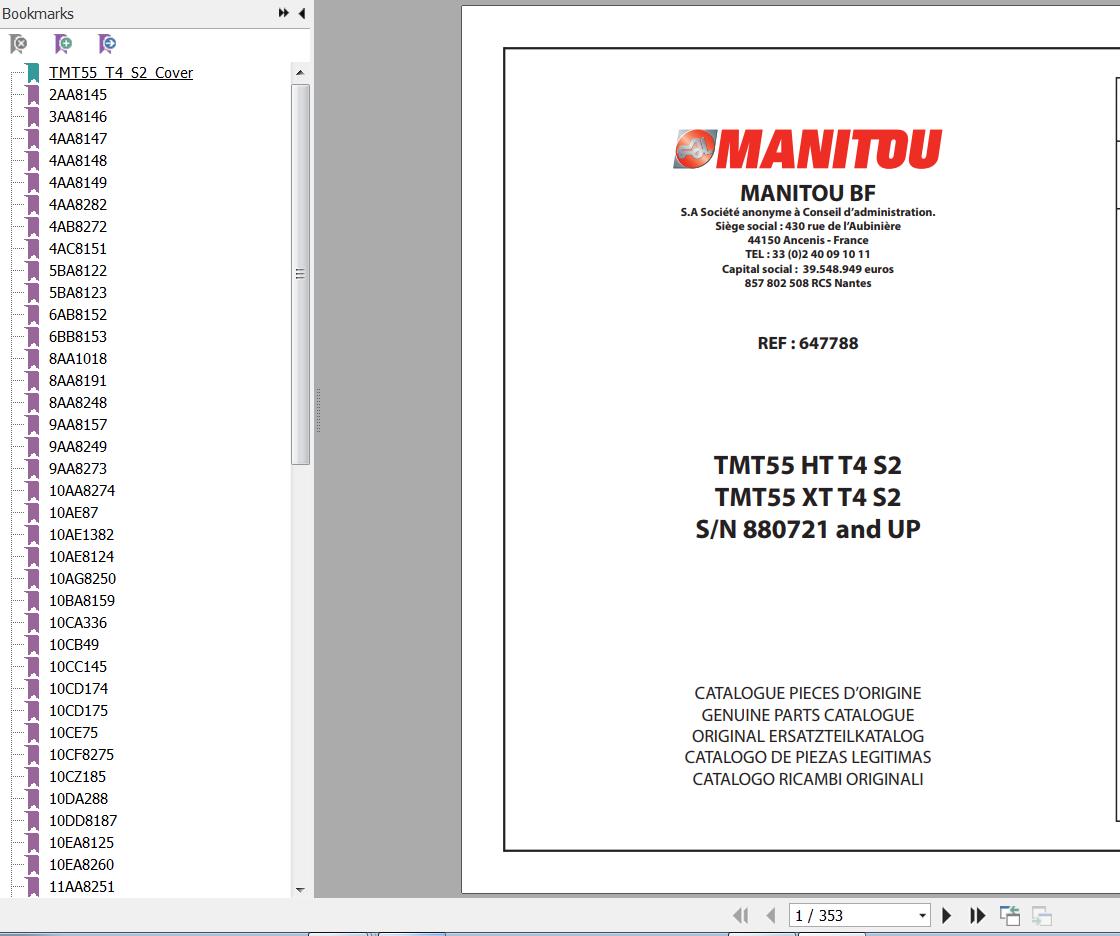The height and width of the screenshot is (936, 1120).
Task: Select bookmark 6AB8152
Action: pyautogui.click(x=78, y=315)
